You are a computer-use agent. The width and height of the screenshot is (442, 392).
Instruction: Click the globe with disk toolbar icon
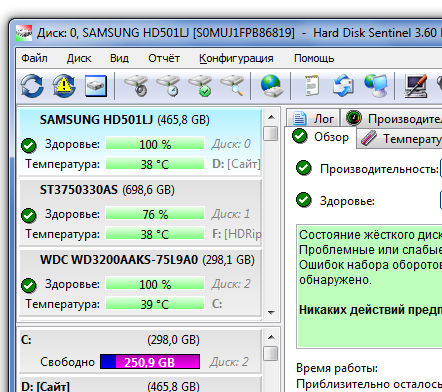(272, 86)
